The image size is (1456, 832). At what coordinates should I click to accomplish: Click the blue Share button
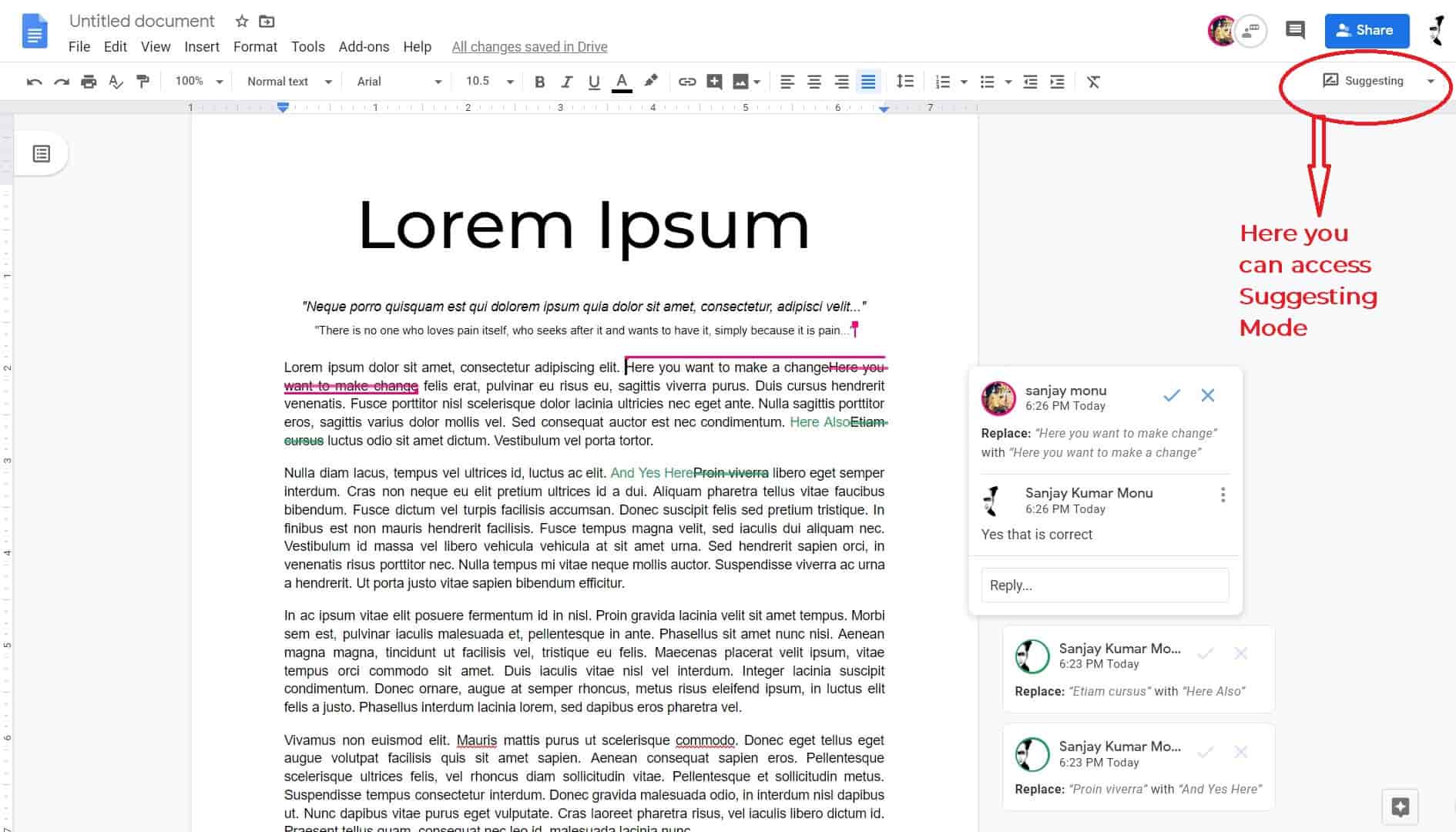pos(1367,31)
